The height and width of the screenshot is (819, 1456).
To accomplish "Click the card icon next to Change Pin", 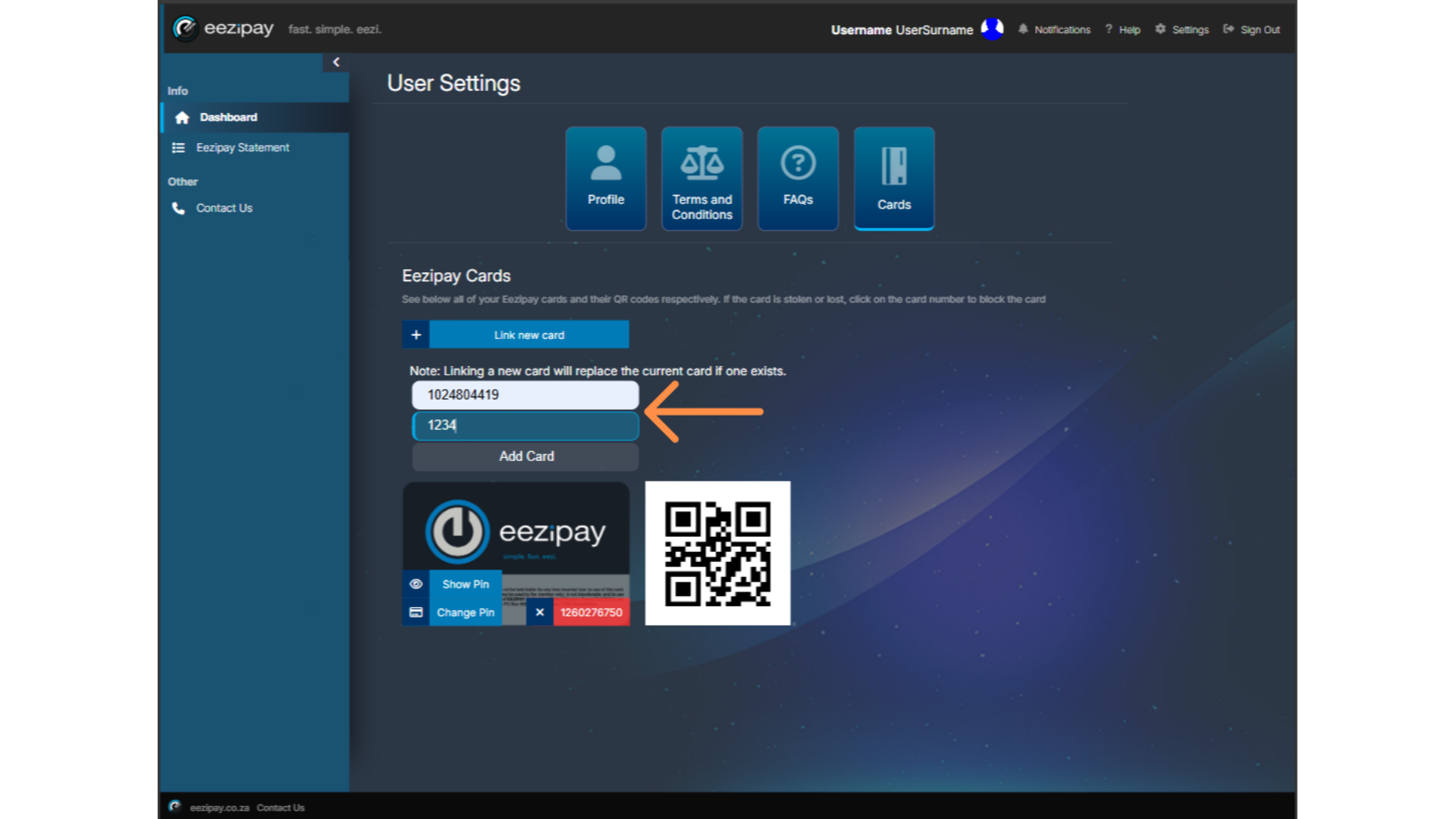I will click(x=416, y=612).
